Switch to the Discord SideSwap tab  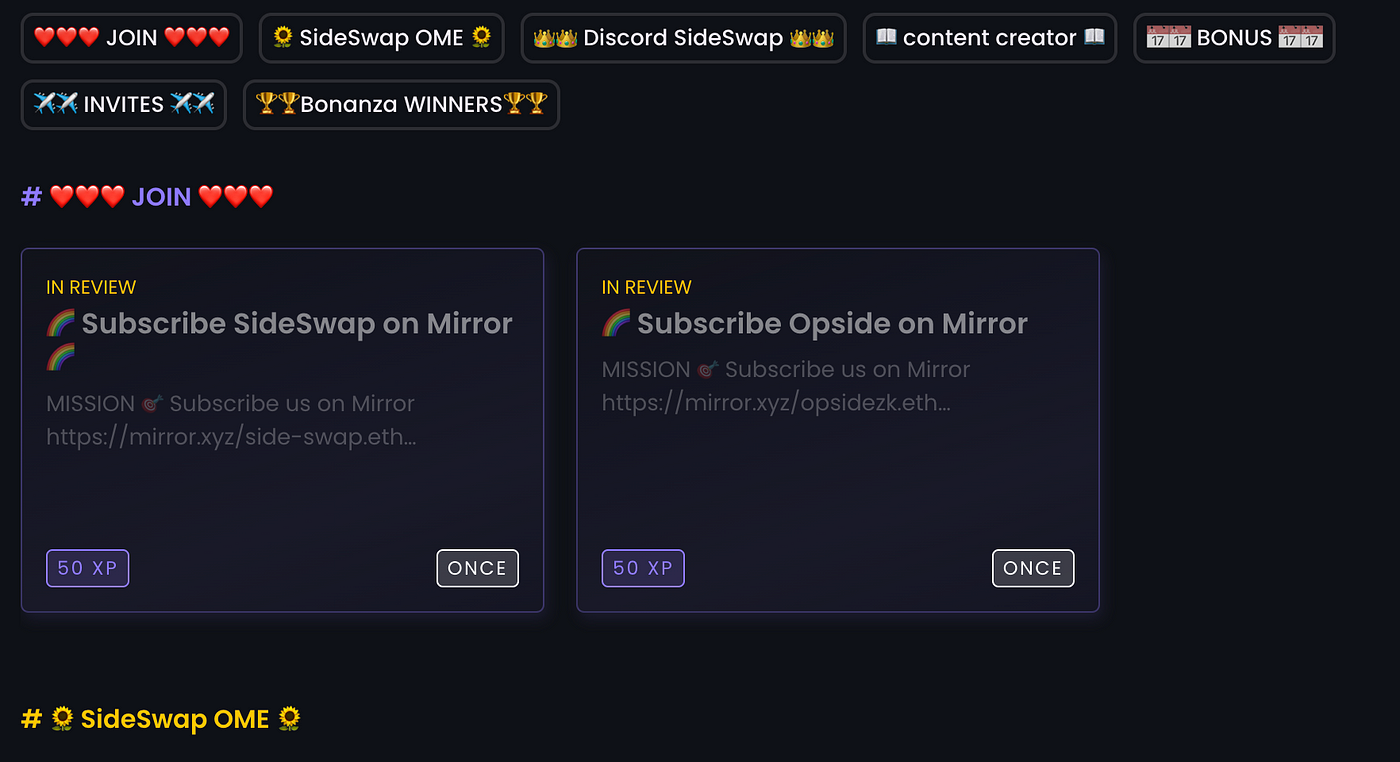pos(683,38)
